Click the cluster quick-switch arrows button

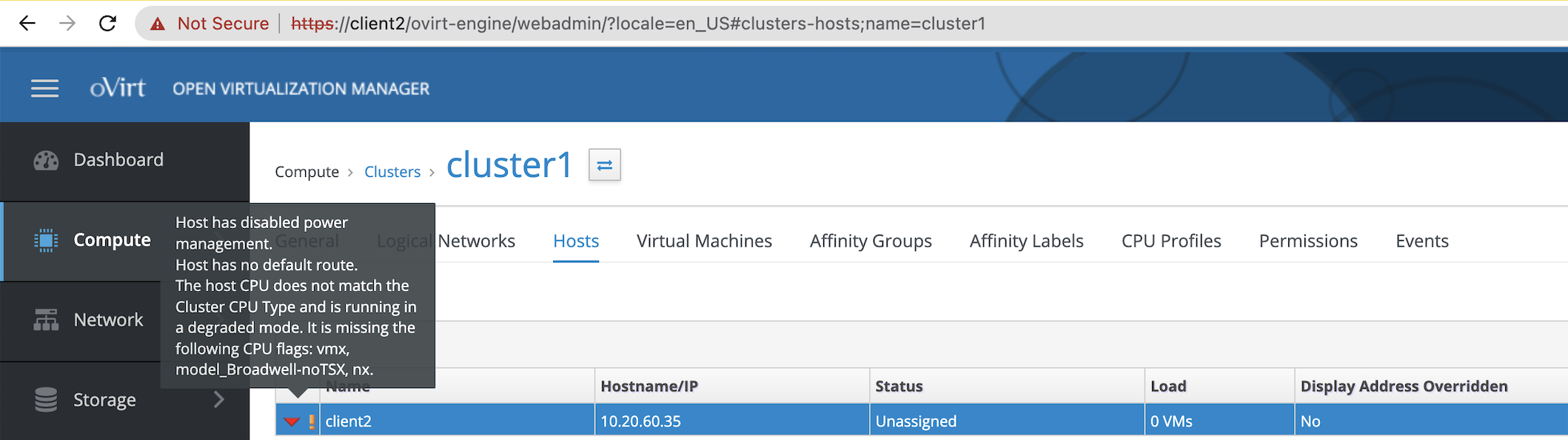pyautogui.click(x=604, y=165)
